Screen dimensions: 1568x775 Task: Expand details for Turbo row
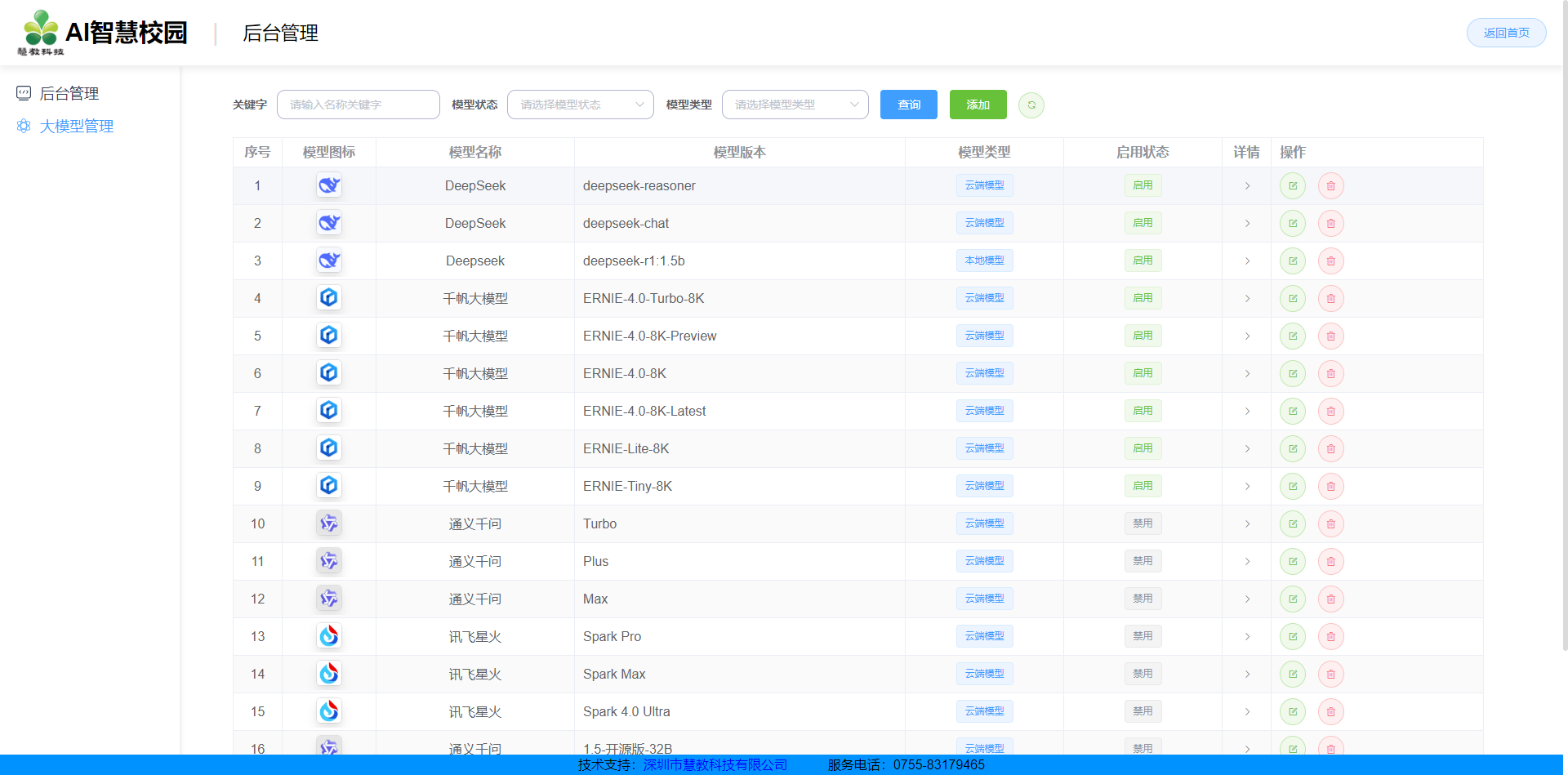(x=1247, y=523)
